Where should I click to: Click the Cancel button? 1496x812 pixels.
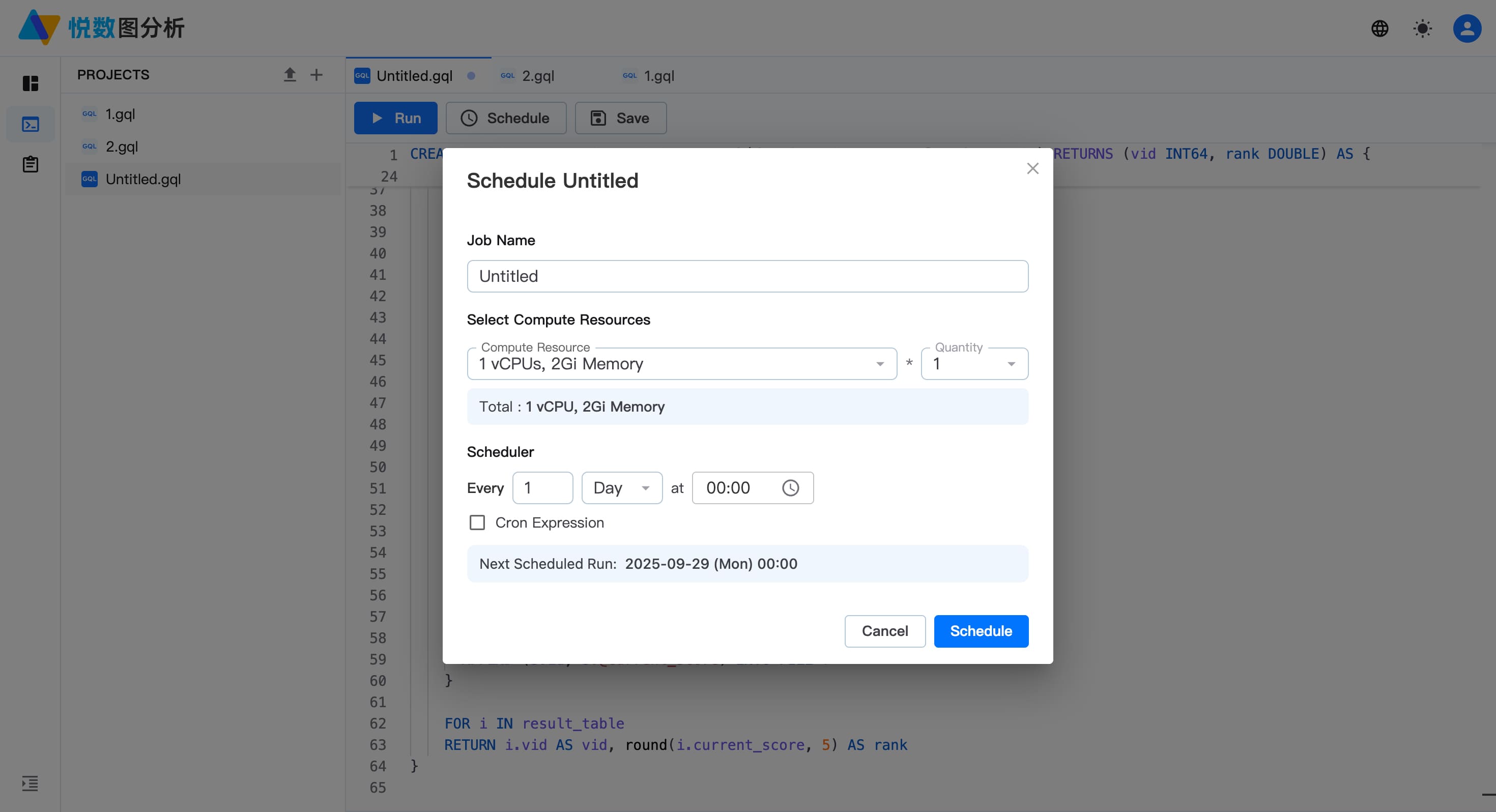pyautogui.click(x=884, y=631)
